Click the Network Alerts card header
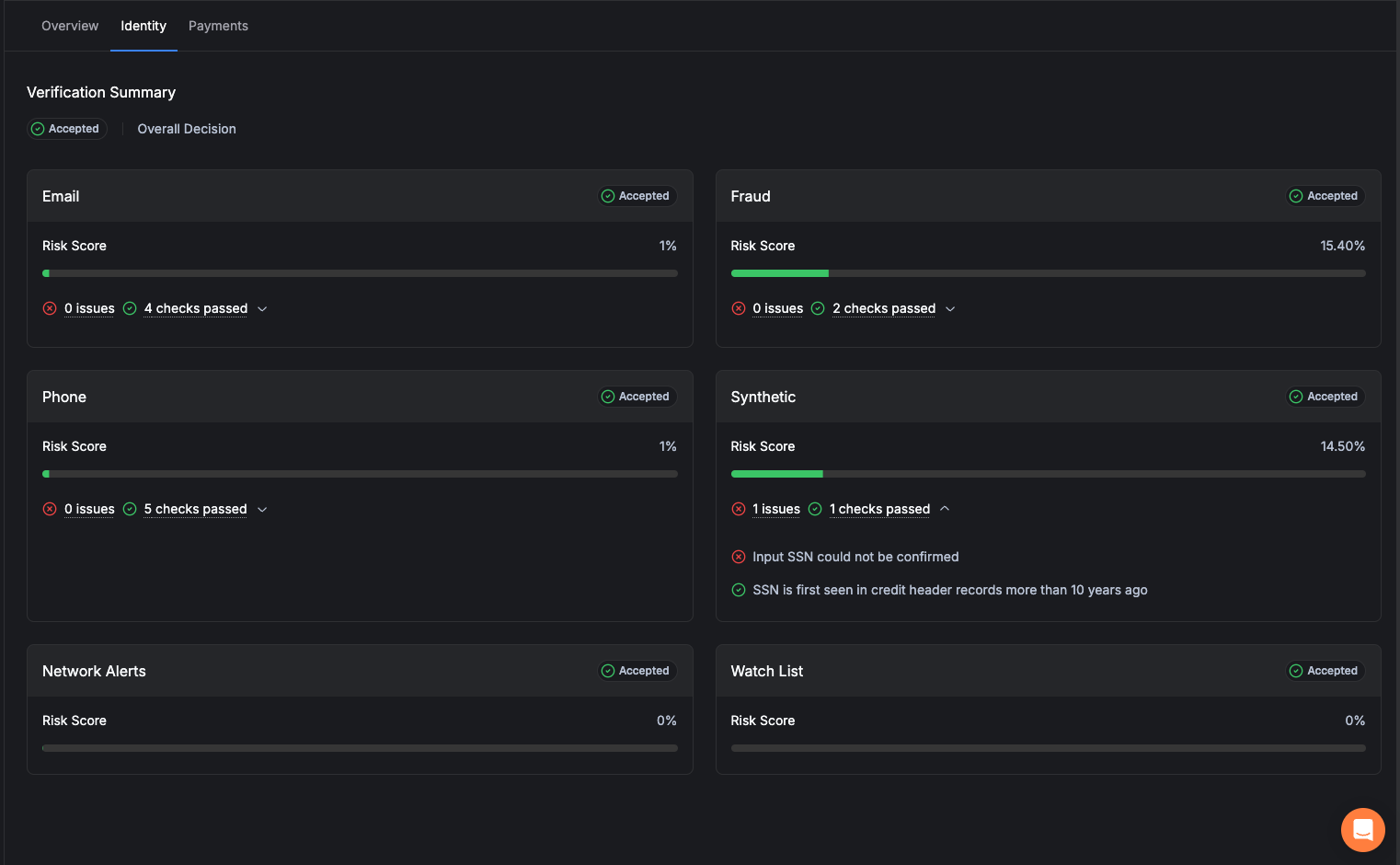 94,671
